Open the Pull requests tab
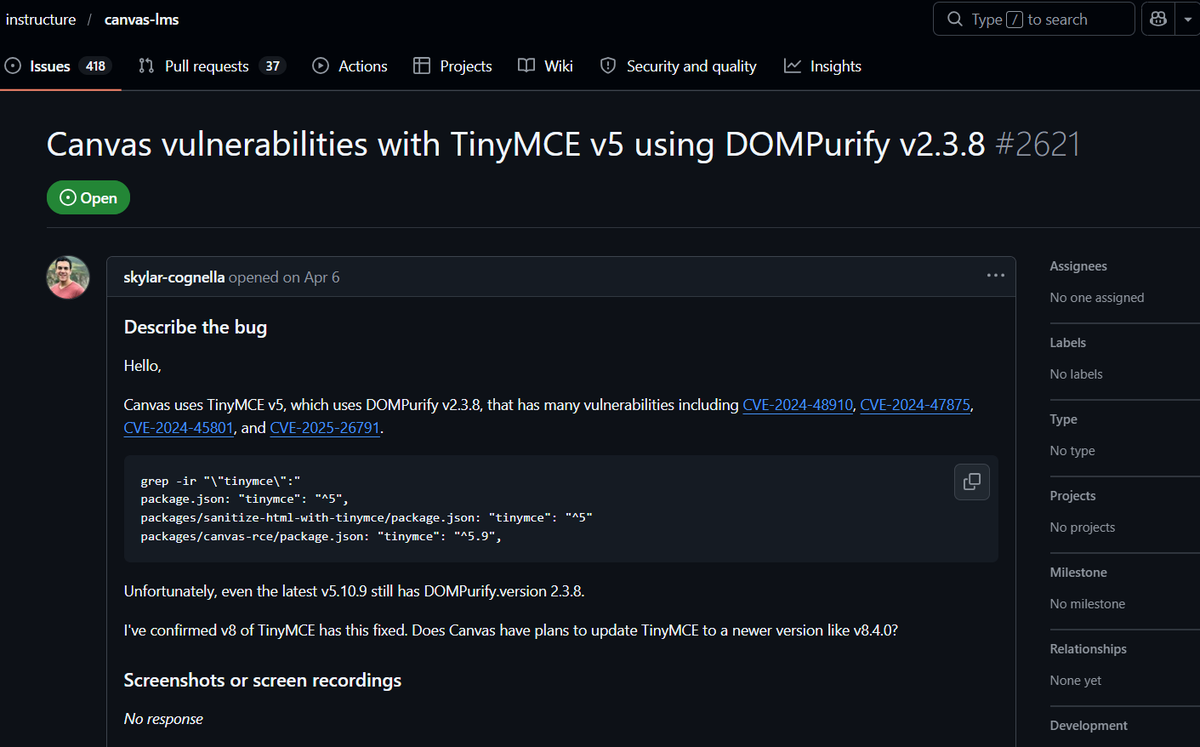1200x747 pixels. (212, 66)
